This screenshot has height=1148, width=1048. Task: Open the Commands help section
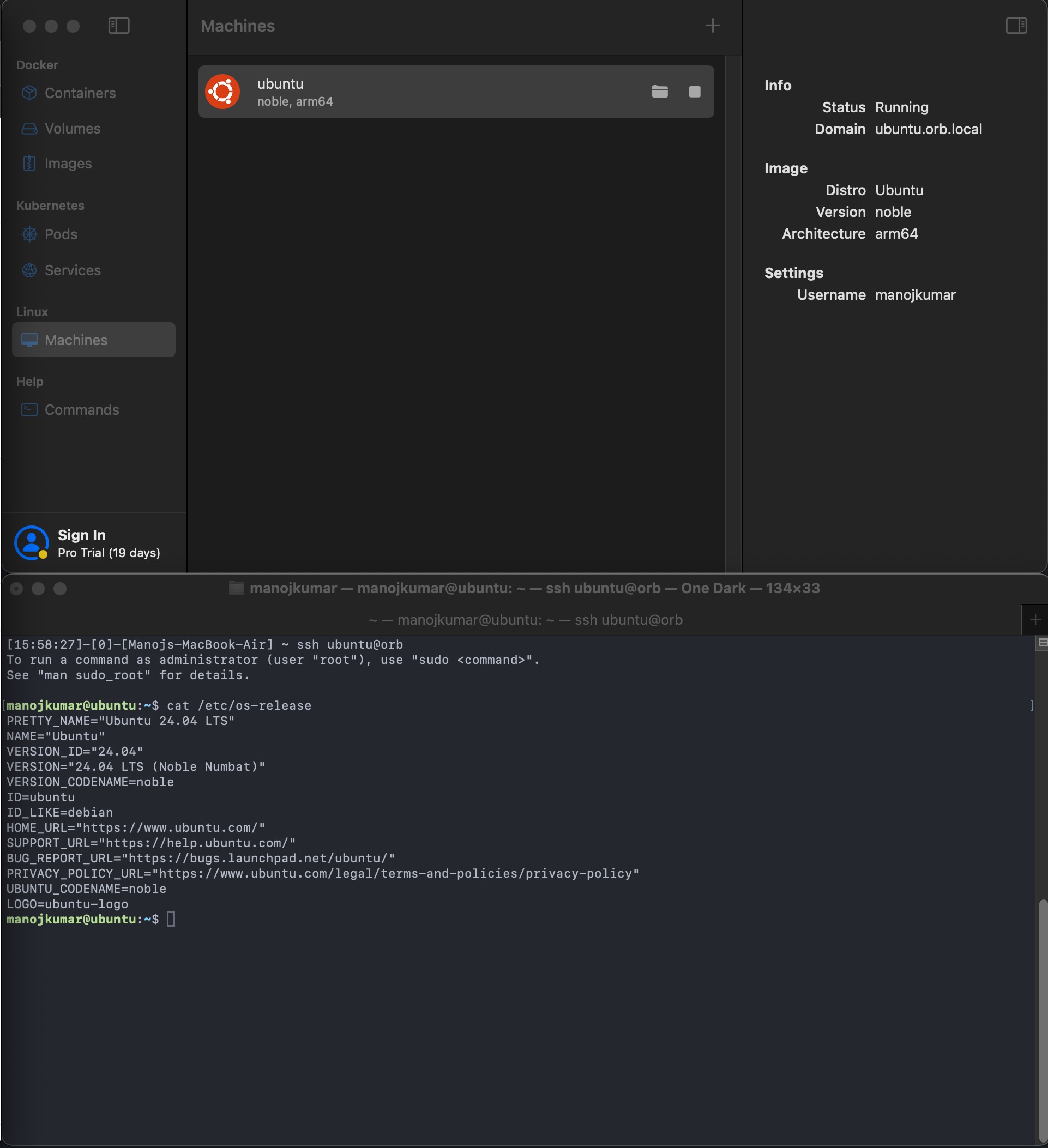pos(82,409)
